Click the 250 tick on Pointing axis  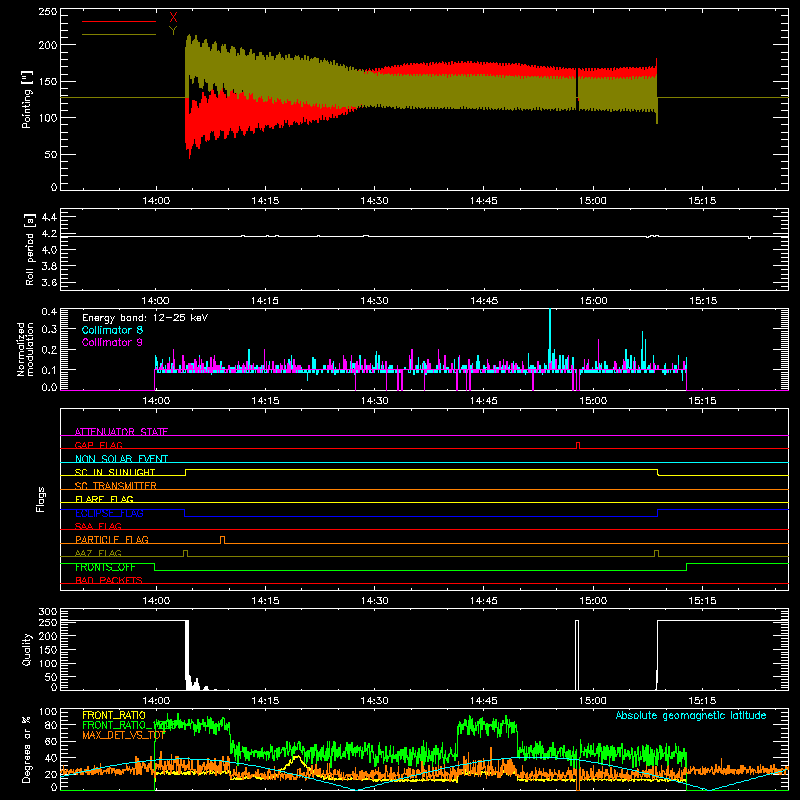(x=48, y=11)
